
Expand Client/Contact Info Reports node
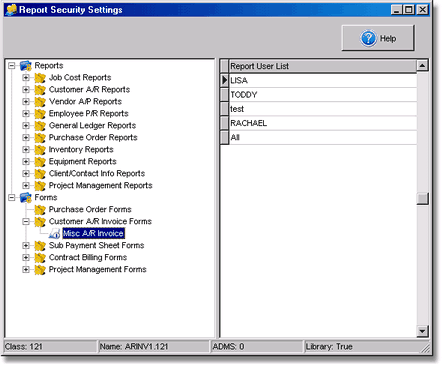[26, 174]
